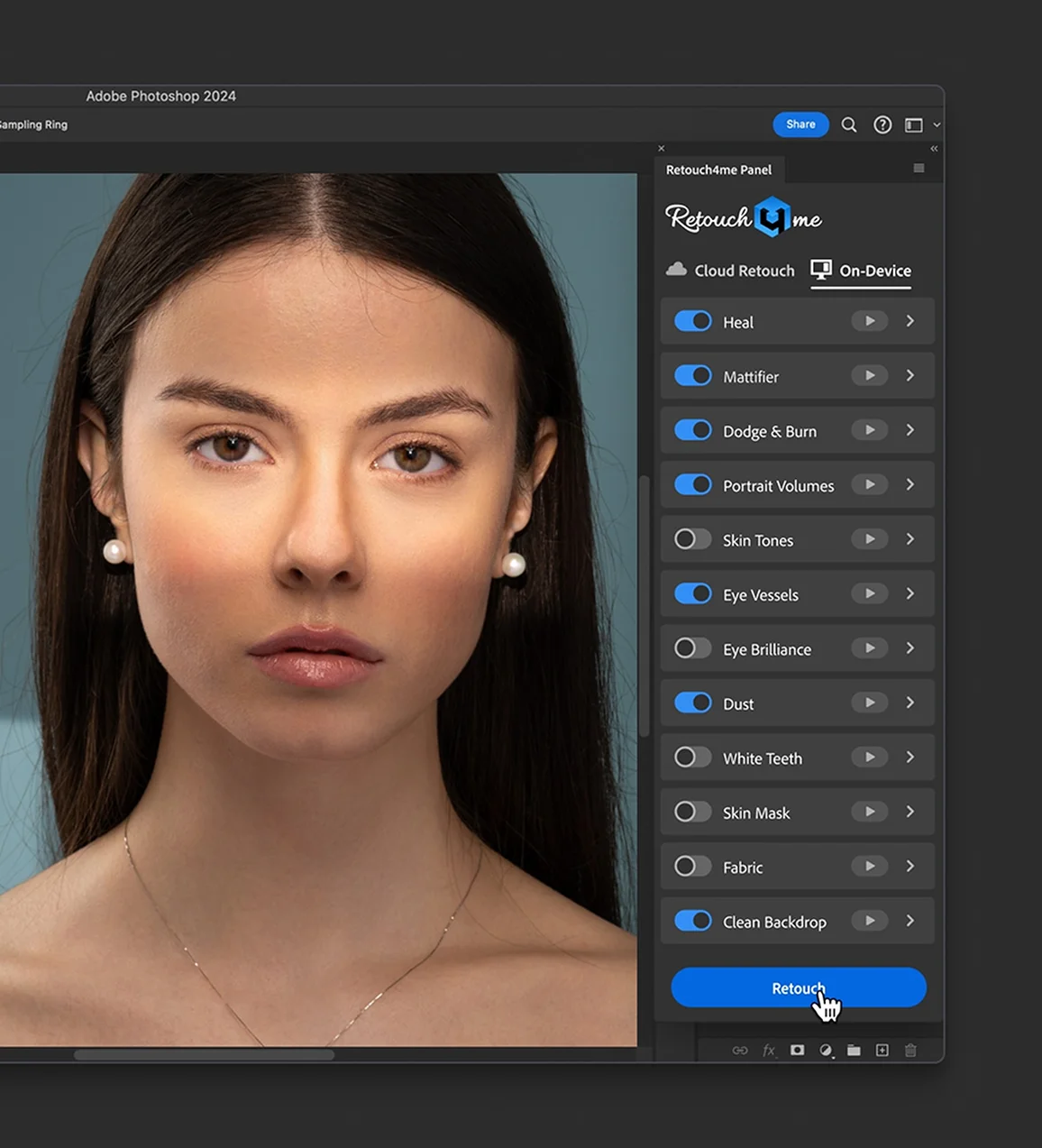Open the help question mark icon
This screenshot has width=1042, height=1148.
click(882, 125)
